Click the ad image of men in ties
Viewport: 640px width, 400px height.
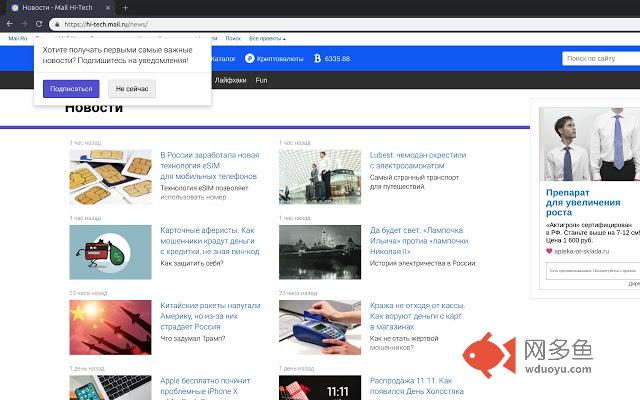589,144
